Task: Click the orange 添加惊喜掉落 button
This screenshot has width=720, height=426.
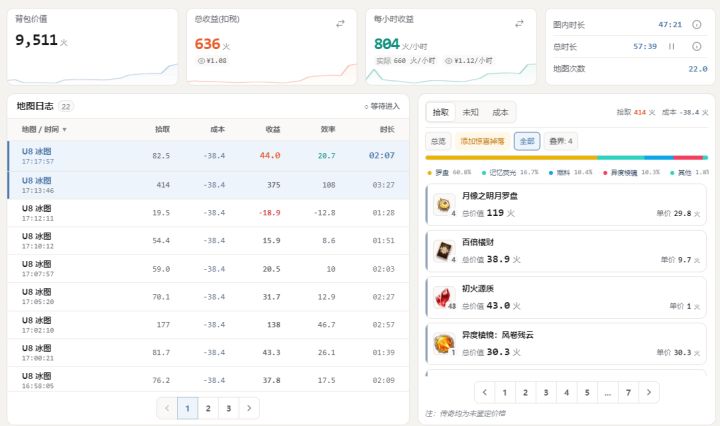Action: pos(482,141)
